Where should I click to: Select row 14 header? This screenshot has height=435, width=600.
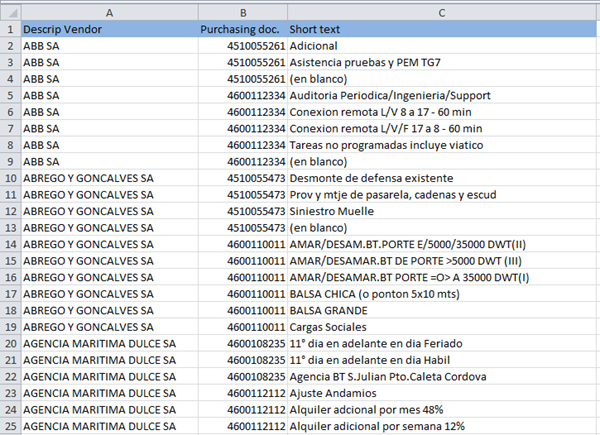coord(10,244)
